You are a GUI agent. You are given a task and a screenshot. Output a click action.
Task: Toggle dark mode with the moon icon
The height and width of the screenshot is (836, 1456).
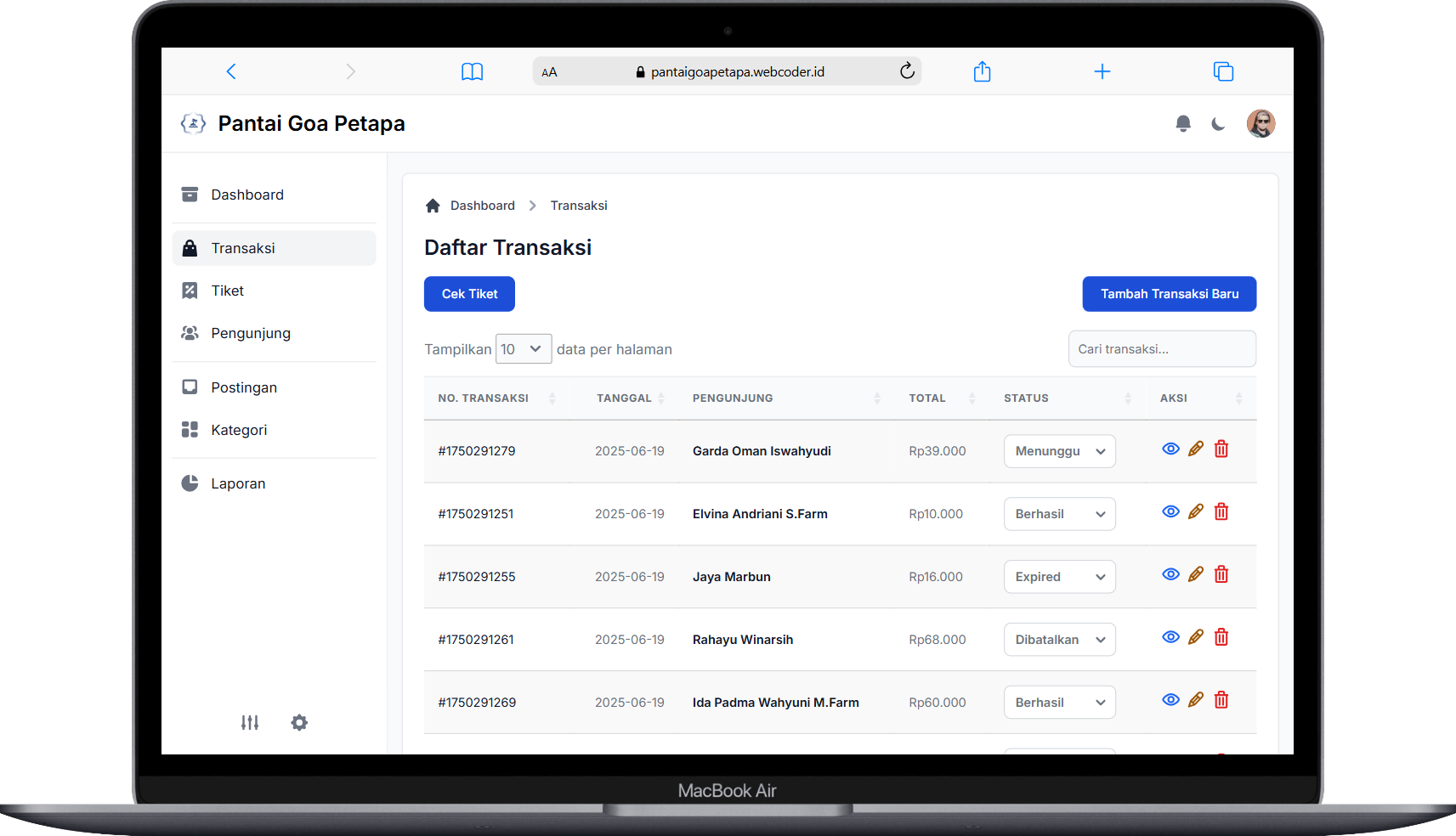click(x=1218, y=124)
